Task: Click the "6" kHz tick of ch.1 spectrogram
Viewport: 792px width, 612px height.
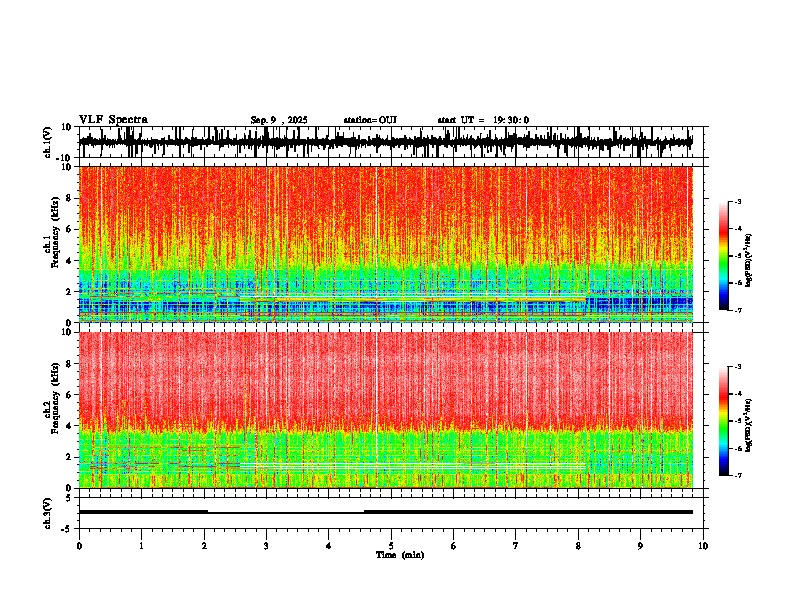Action: pos(69,229)
